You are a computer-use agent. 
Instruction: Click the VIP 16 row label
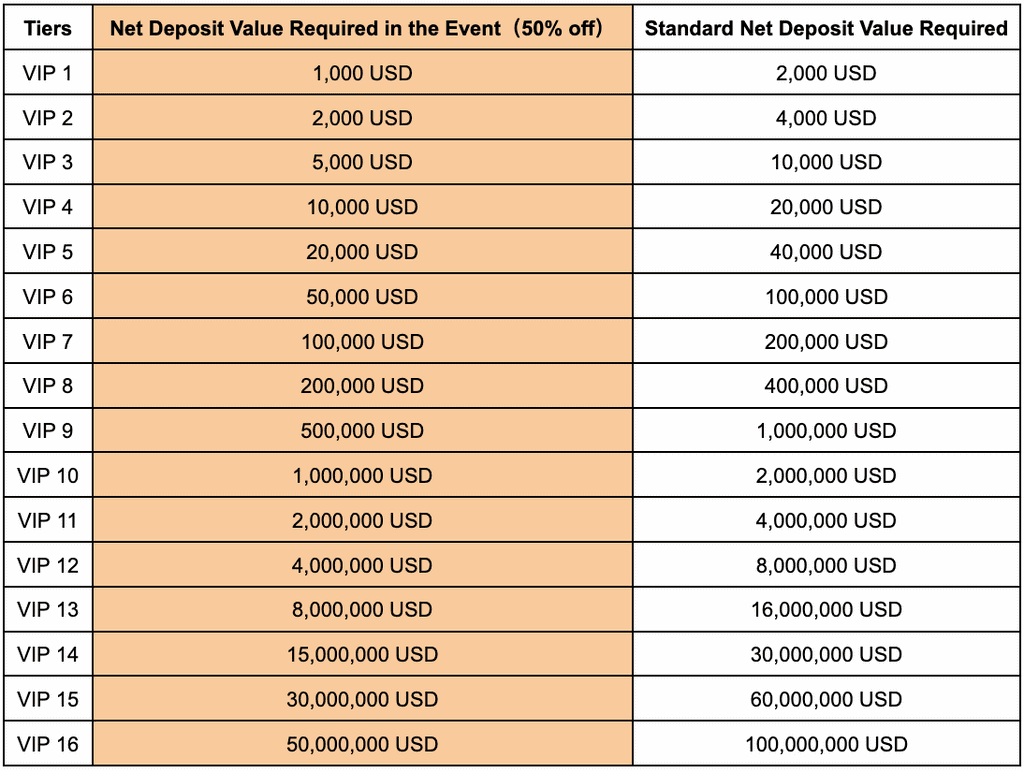47,744
